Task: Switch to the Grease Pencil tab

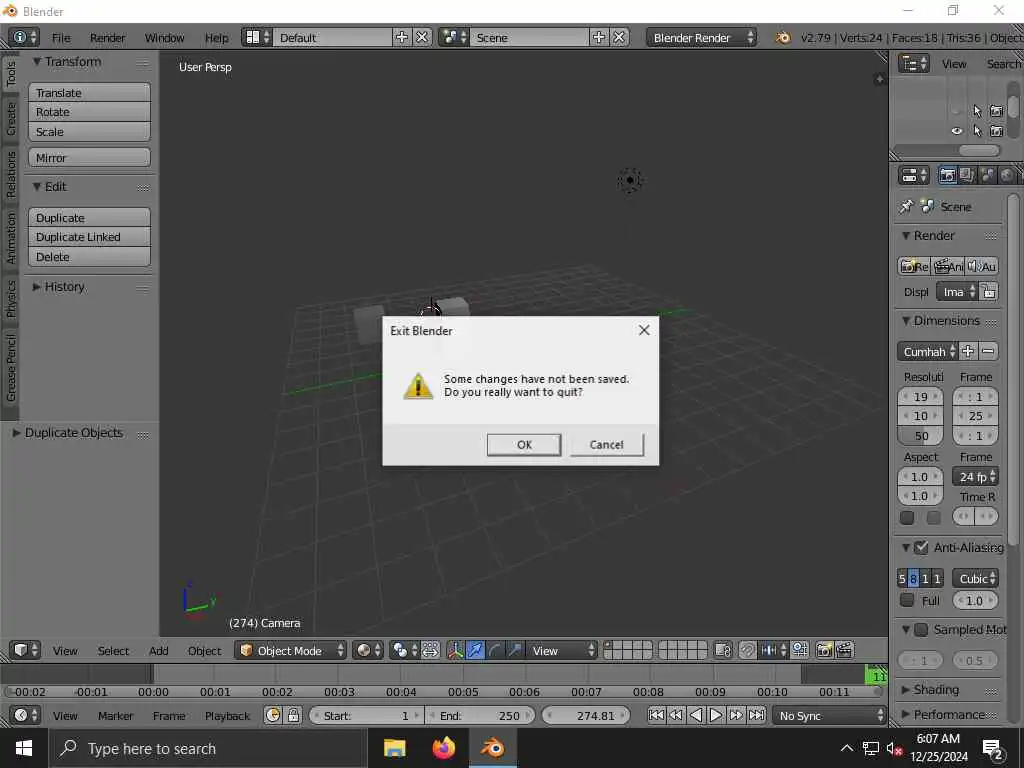Action: (x=10, y=368)
